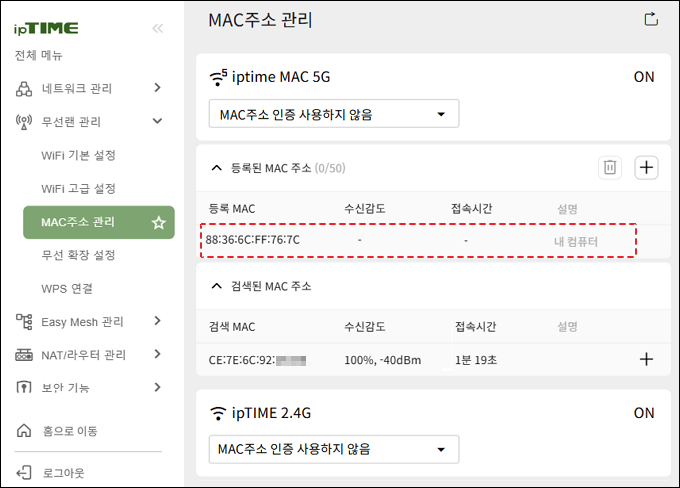Click the logout icon

coord(24,472)
